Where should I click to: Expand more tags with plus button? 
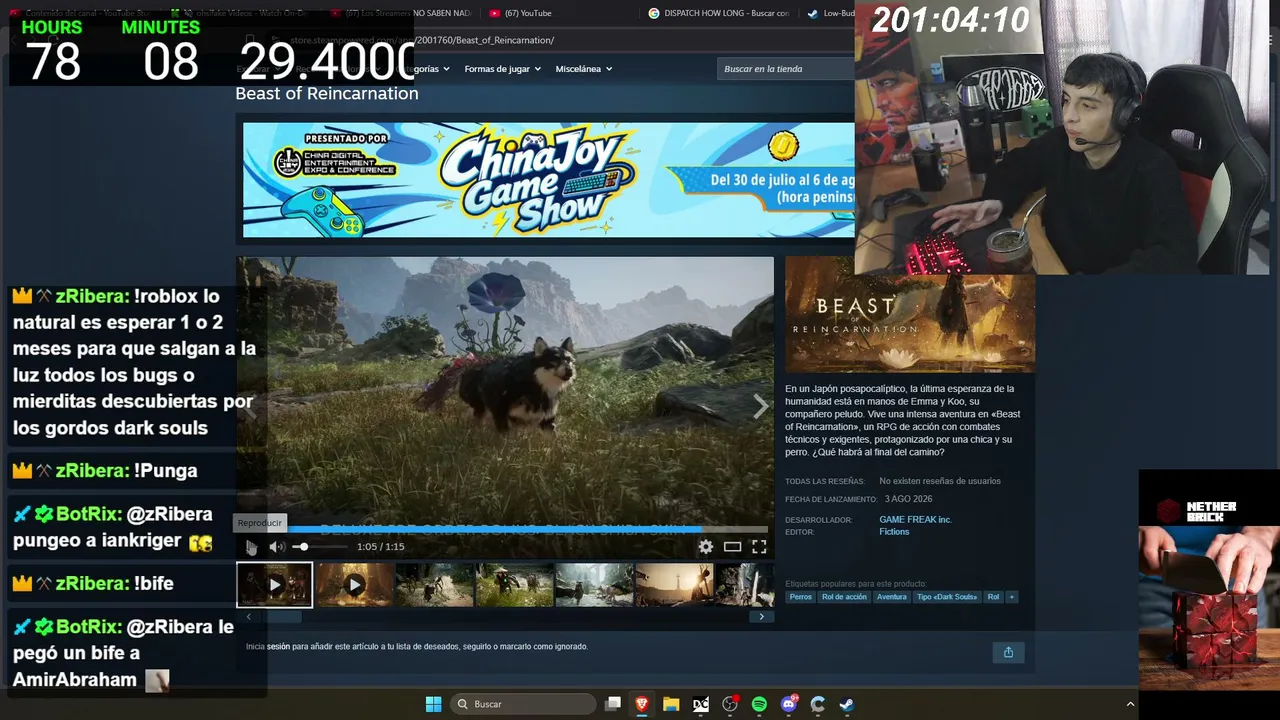point(1012,597)
